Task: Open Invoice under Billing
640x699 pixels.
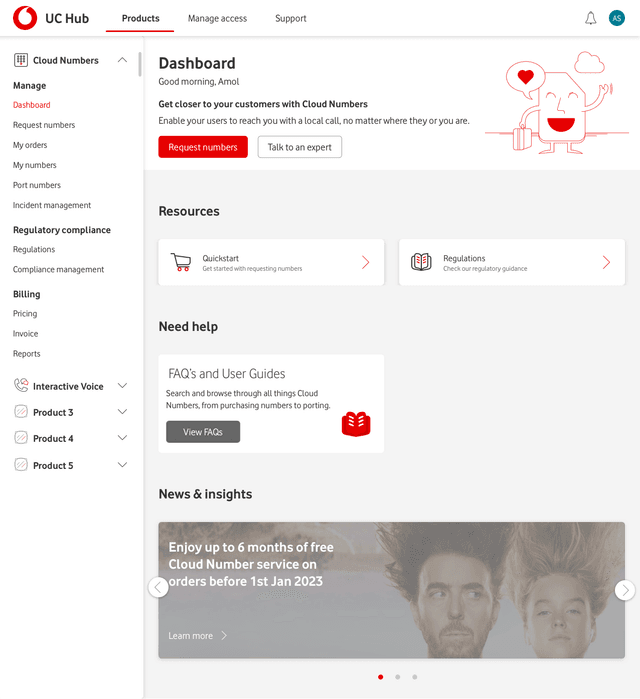Action: tap(25, 333)
